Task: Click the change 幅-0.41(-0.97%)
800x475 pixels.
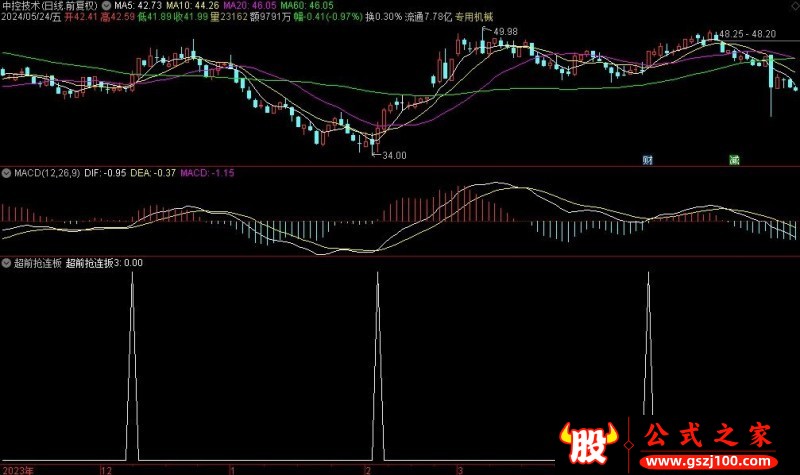Action: click(328, 17)
